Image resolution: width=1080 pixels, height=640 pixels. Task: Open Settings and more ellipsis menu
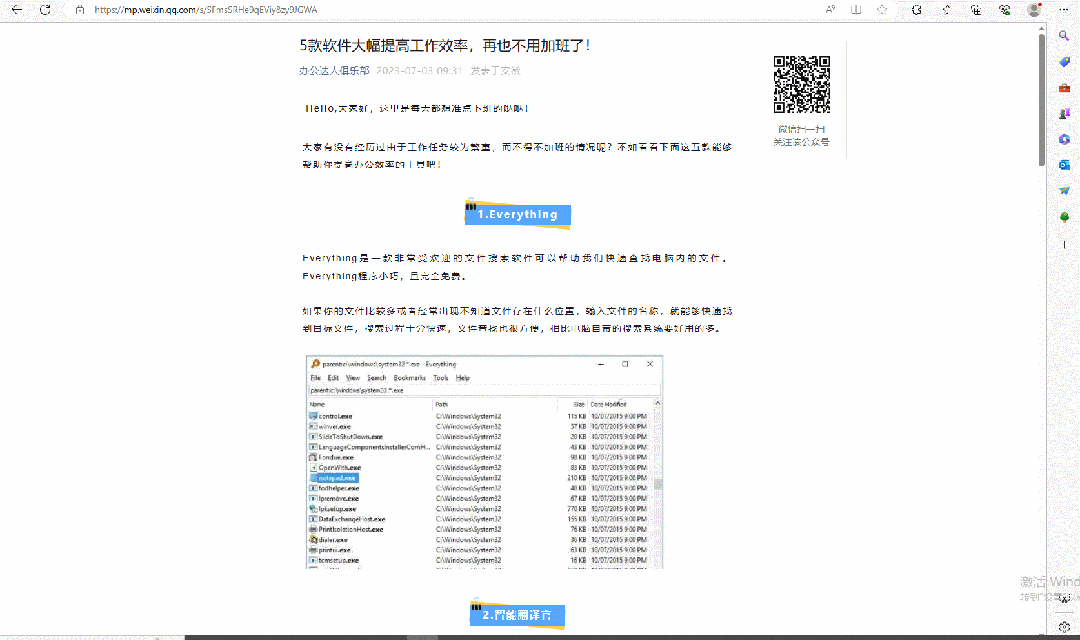(1063, 10)
